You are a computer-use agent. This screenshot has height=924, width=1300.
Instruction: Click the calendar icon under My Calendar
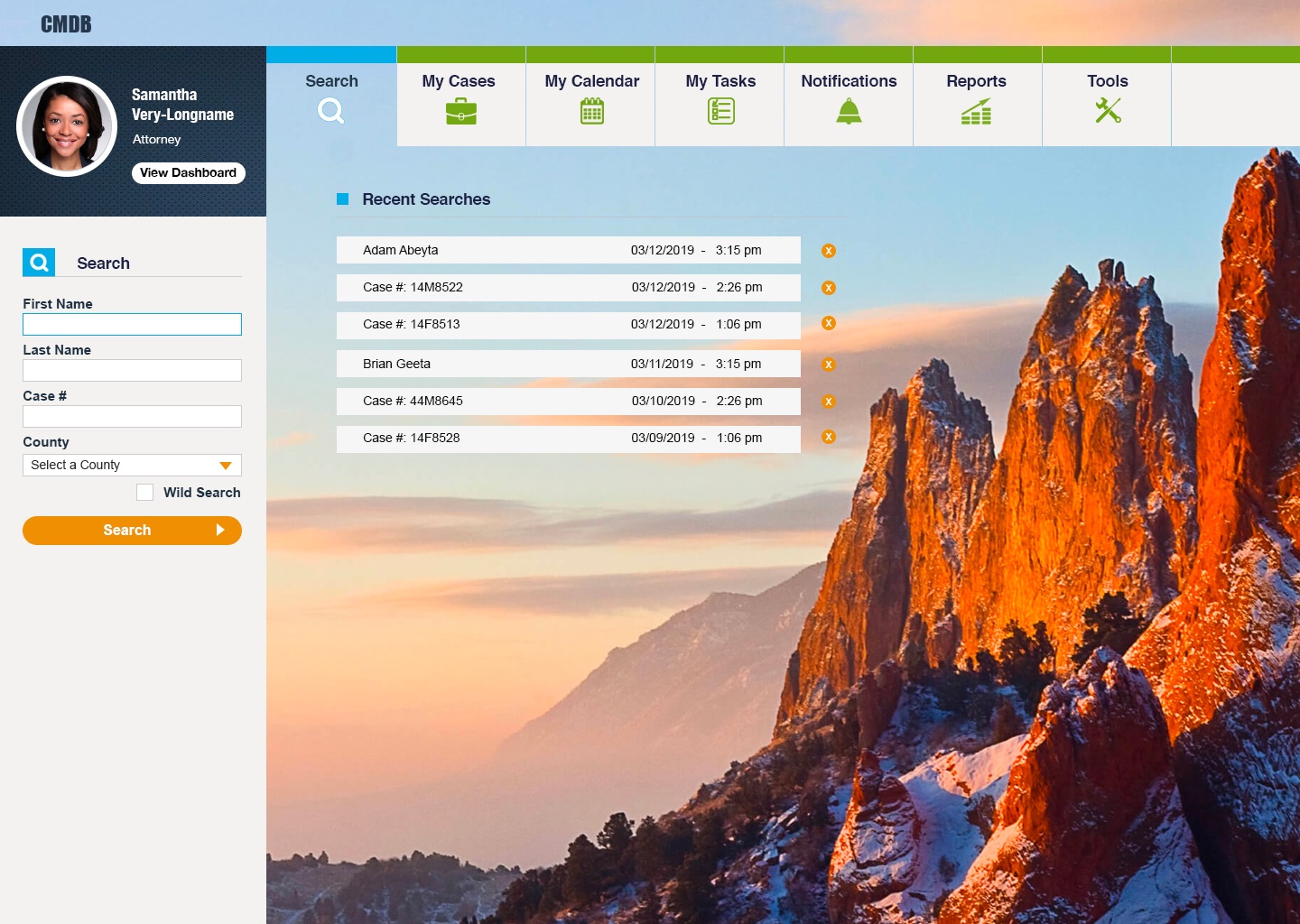point(592,111)
